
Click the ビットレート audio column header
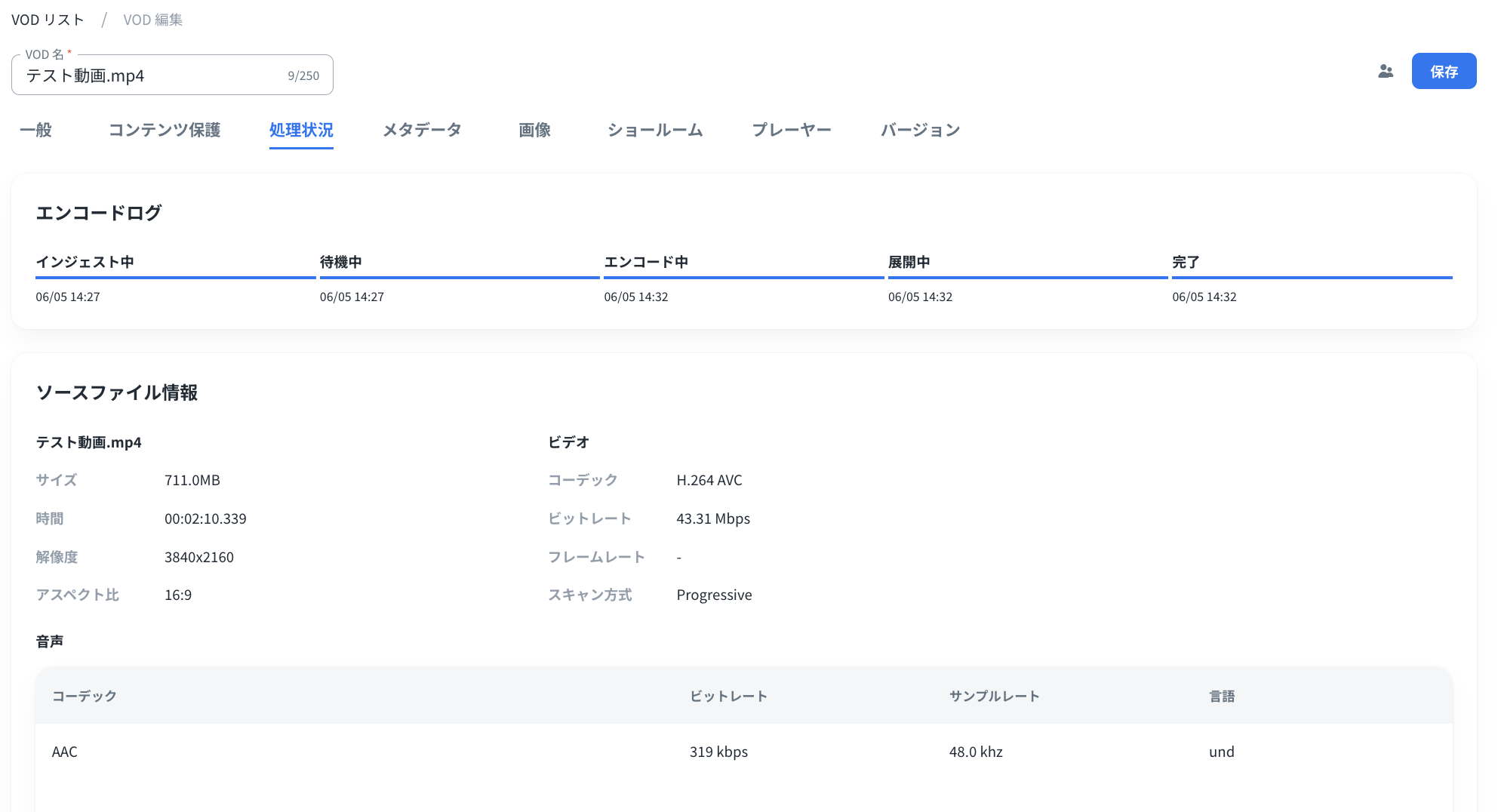click(728, 696)
